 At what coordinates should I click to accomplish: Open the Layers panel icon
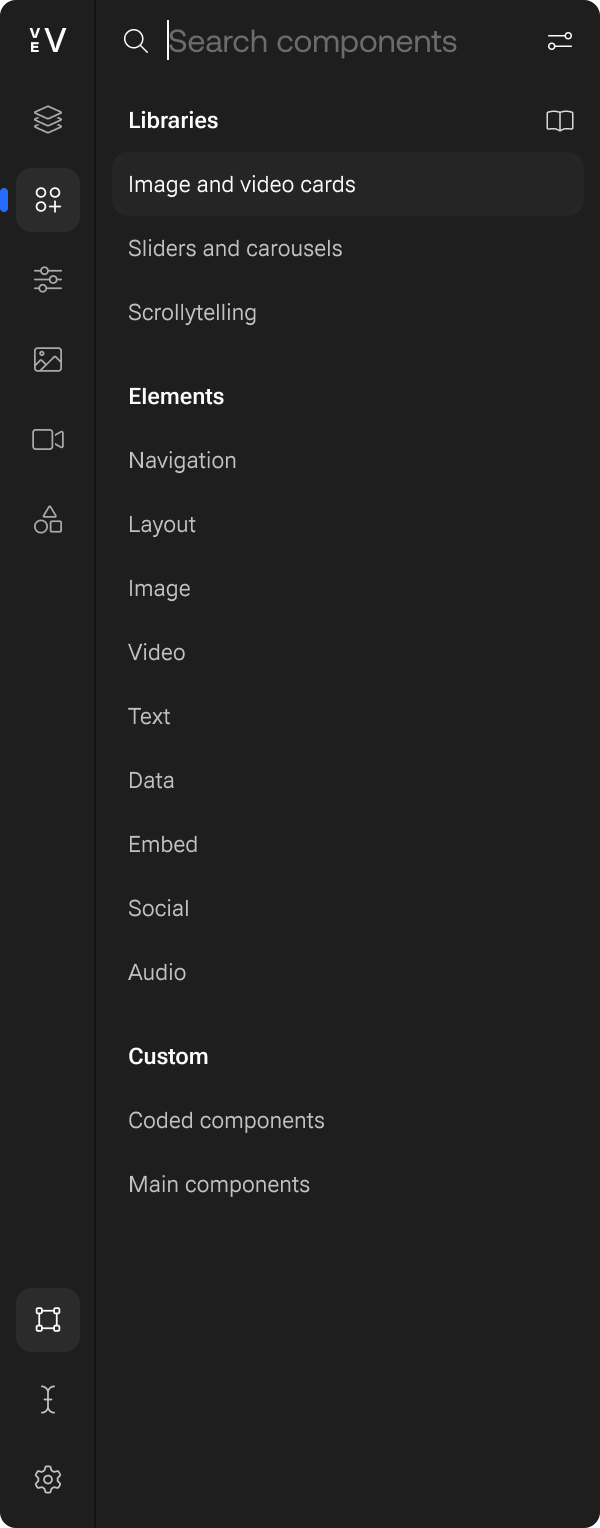point(47,119)
